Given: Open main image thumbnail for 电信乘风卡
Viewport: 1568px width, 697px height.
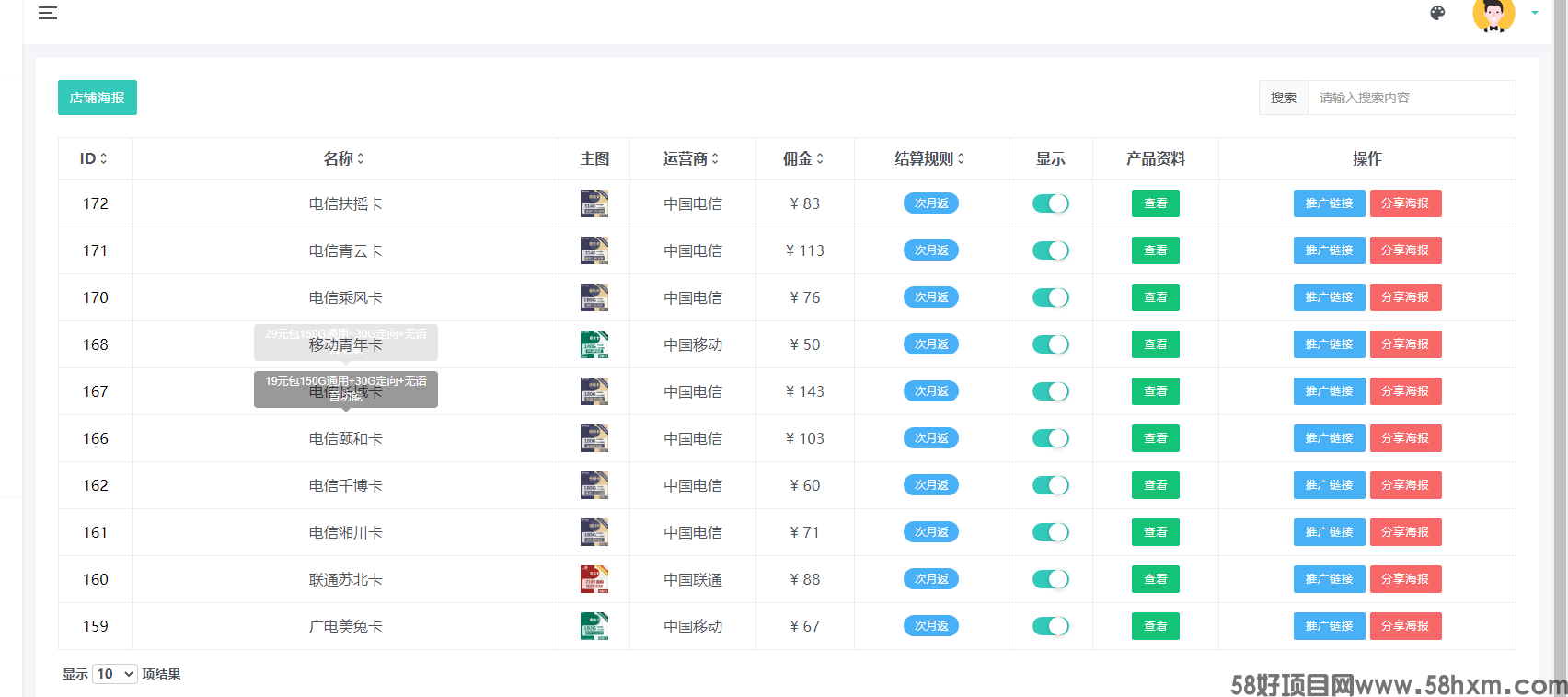Looking at the screenshot, I should coord(594,297).
